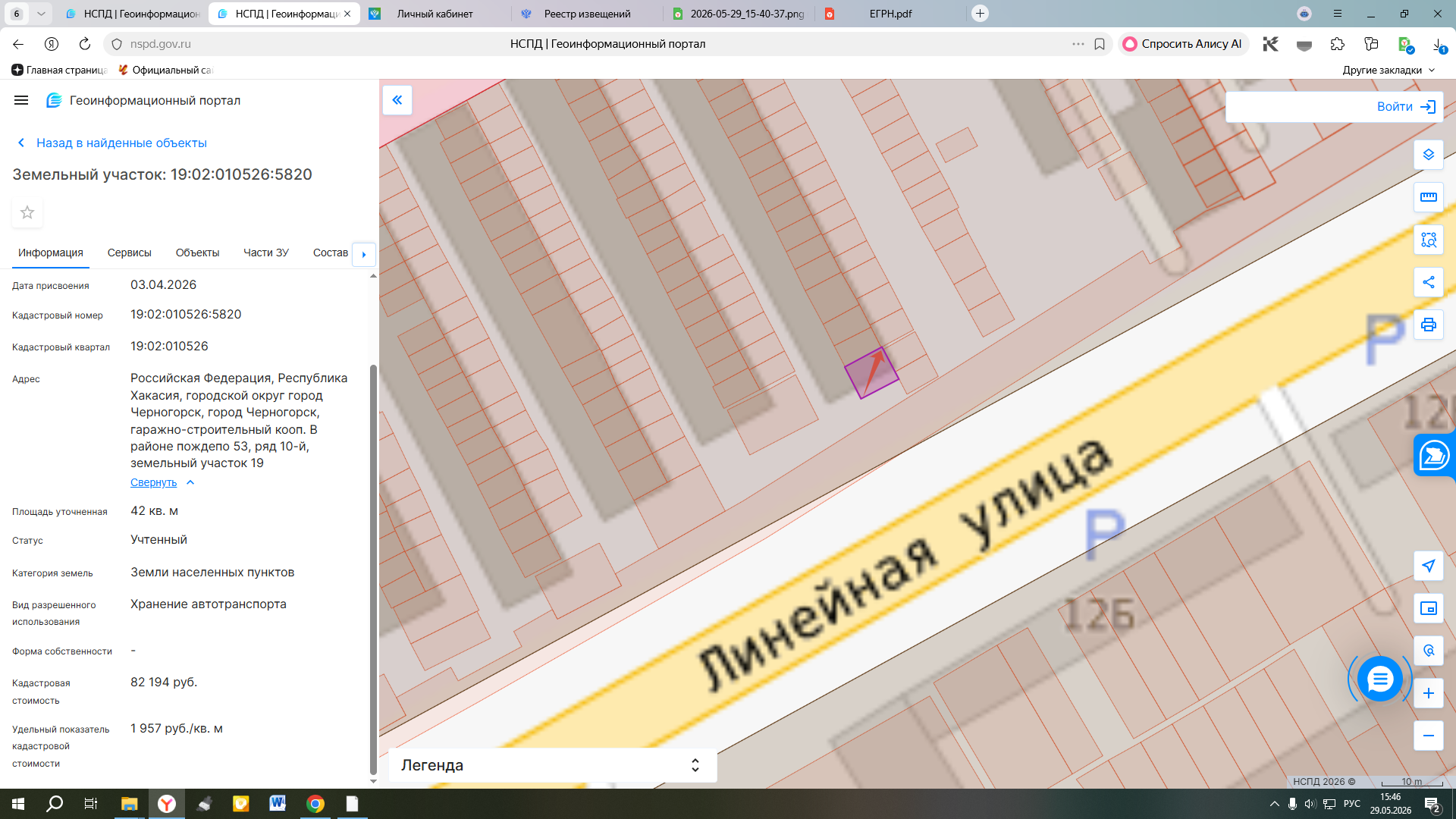The image size is (1456, 819).
Task: Reload the page in the browser
Action: point(85,44)
